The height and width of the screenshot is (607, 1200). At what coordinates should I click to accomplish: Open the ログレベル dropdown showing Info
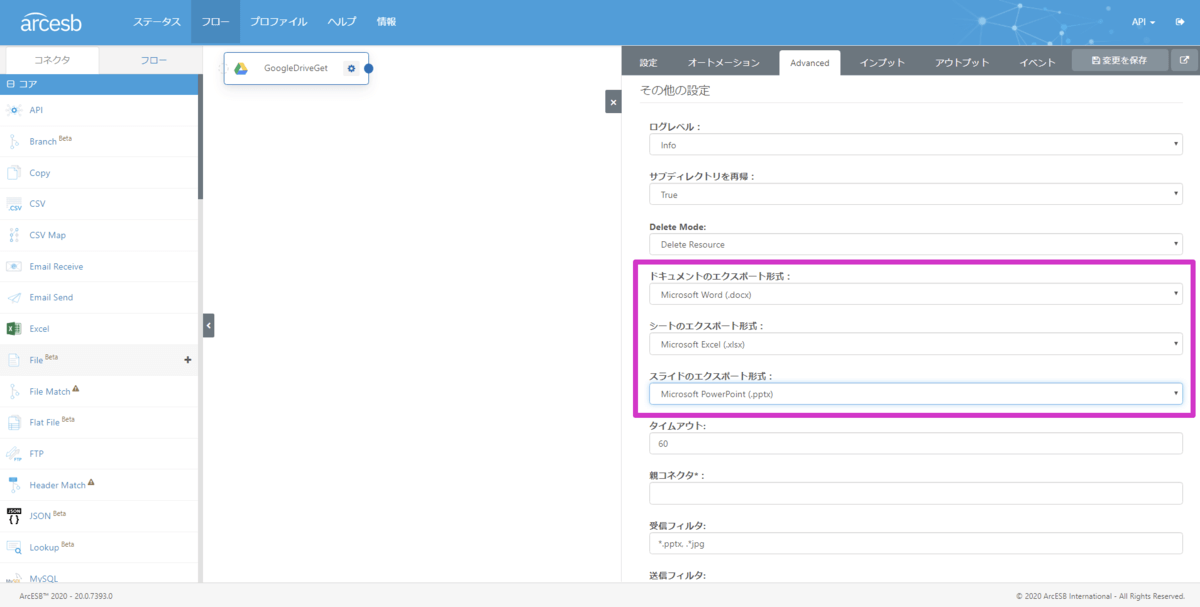click(915, 145)
